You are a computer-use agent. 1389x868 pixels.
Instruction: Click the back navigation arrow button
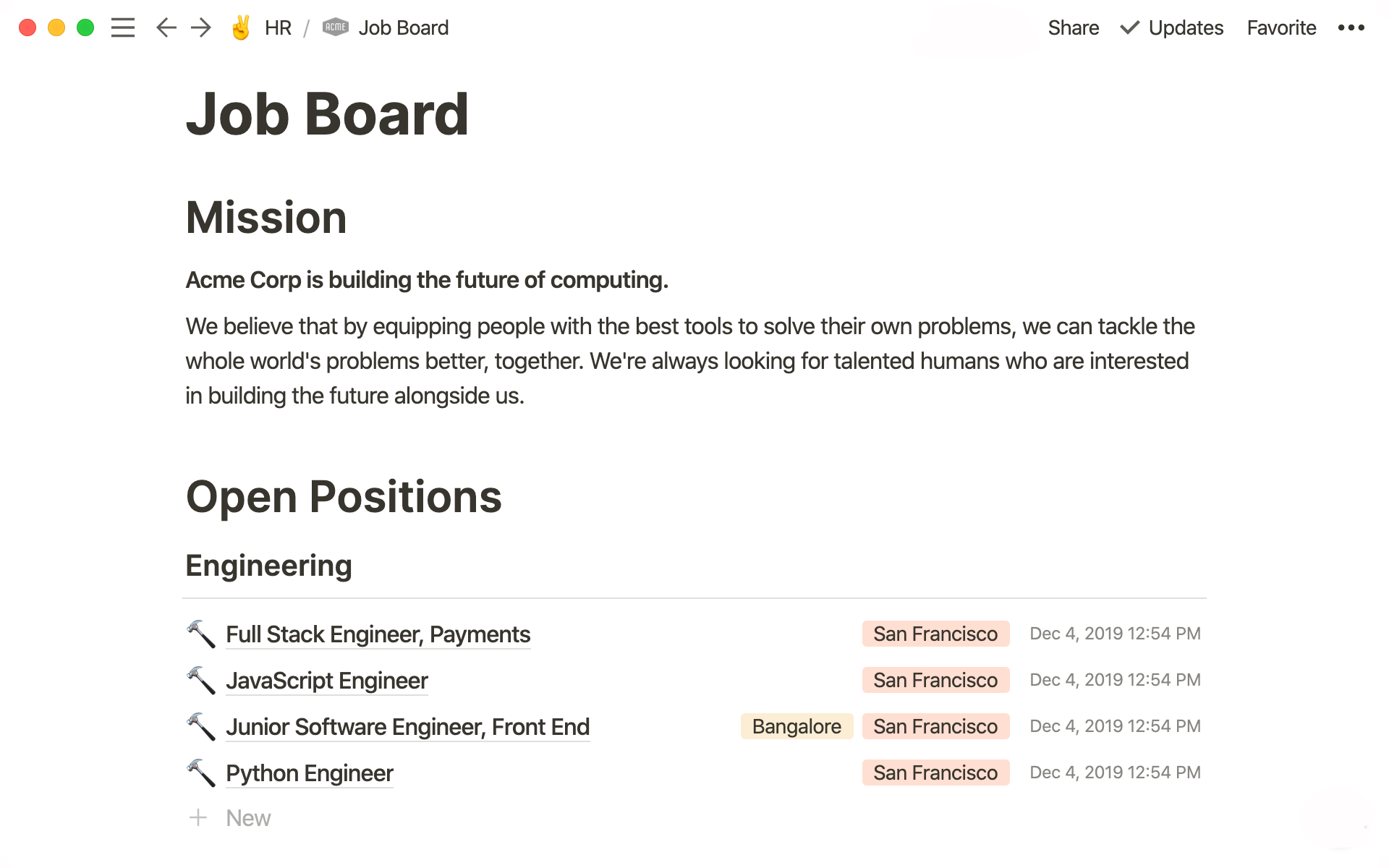(166, 27)
